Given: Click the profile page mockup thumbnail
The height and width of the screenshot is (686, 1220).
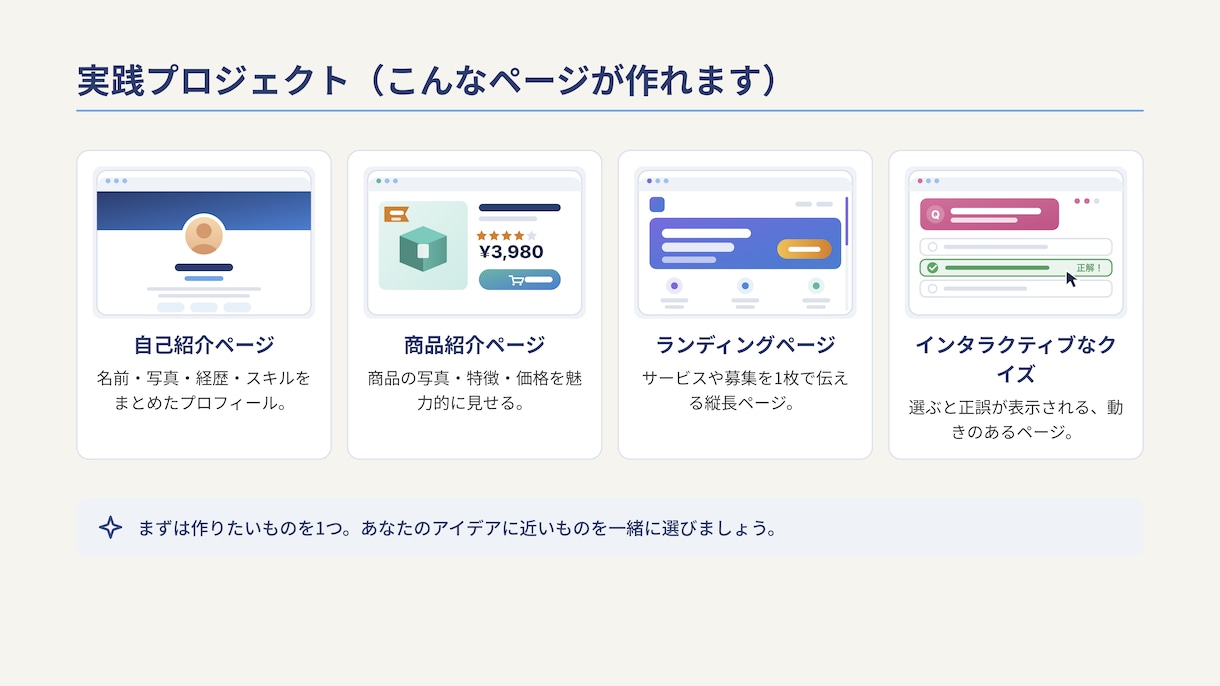Looking at the screenshot, I should pyautogui.click(x=204, y=243).
